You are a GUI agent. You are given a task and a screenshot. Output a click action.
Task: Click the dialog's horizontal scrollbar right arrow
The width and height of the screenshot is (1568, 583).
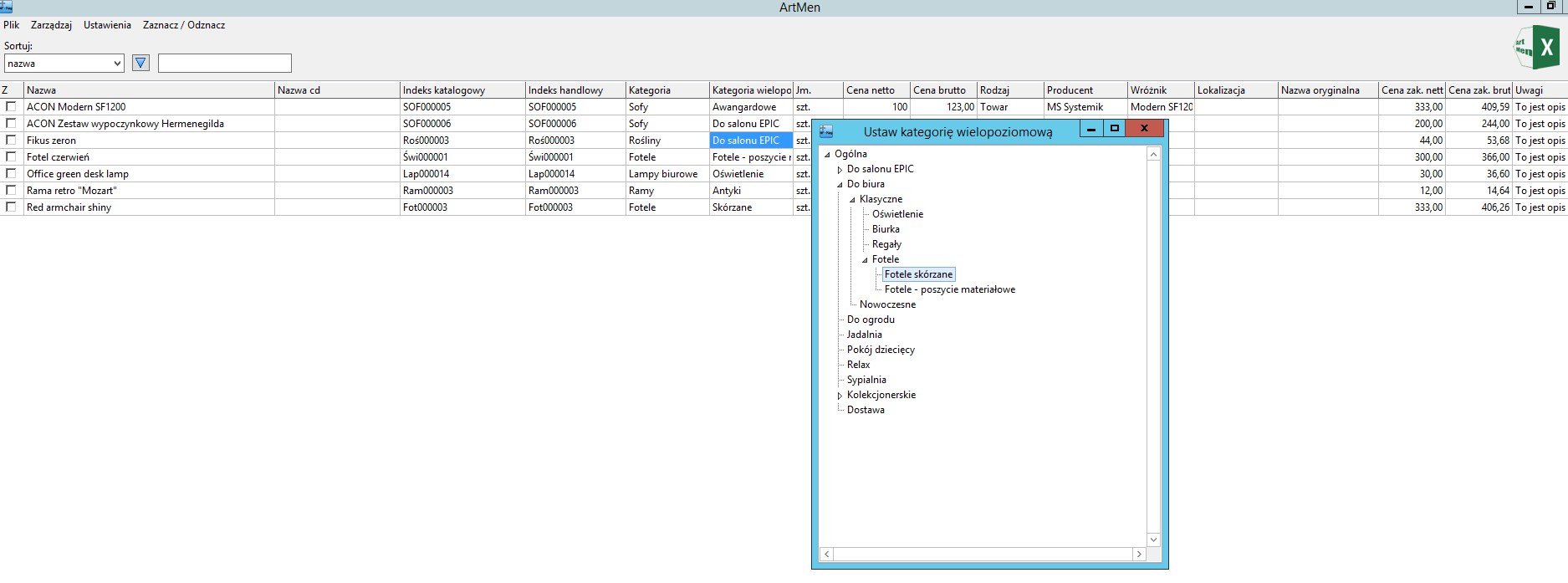[1138, 554]
